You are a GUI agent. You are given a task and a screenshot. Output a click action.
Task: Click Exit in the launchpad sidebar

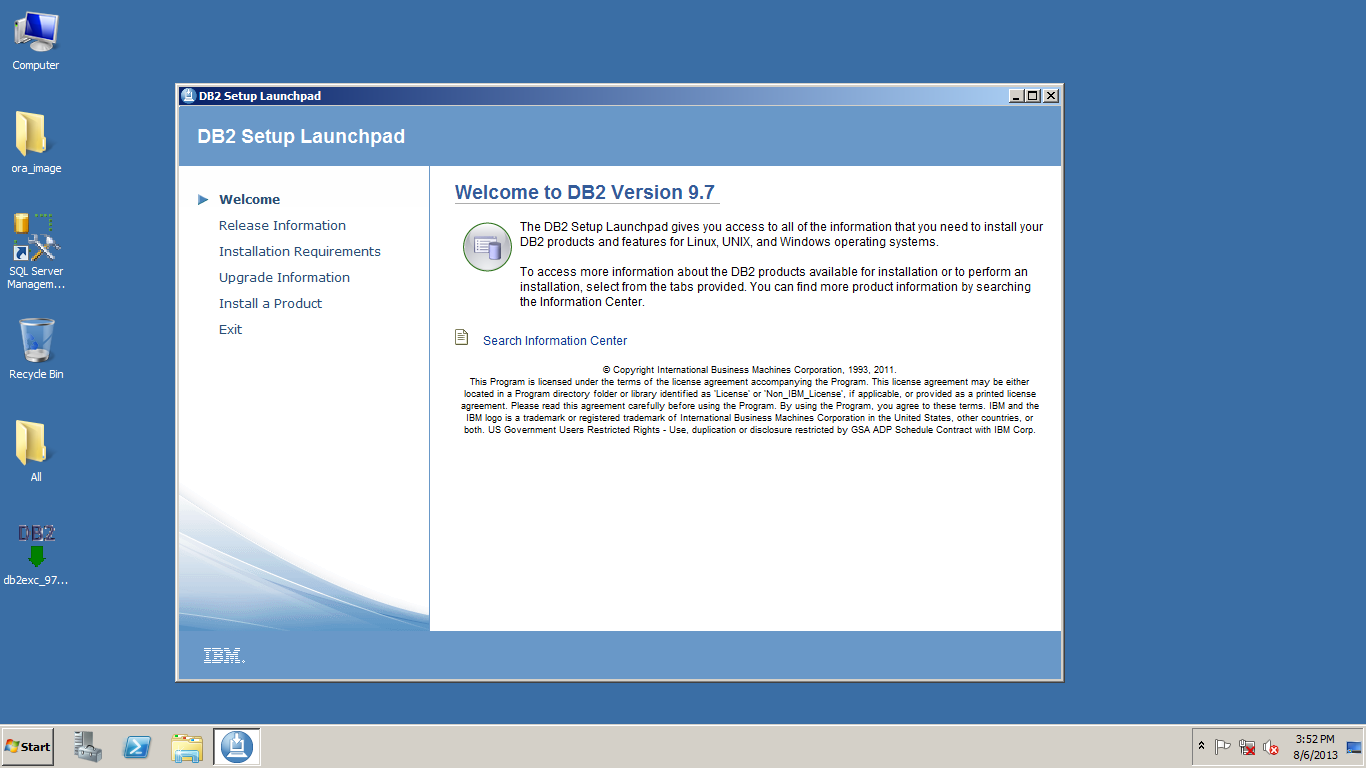click(x=230, y=330)
